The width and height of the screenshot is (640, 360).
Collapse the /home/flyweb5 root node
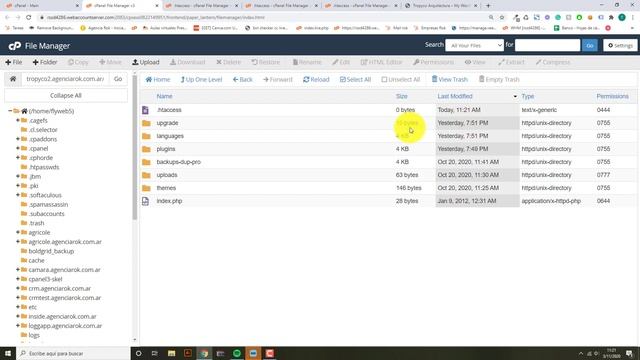(x=10, y=111)
